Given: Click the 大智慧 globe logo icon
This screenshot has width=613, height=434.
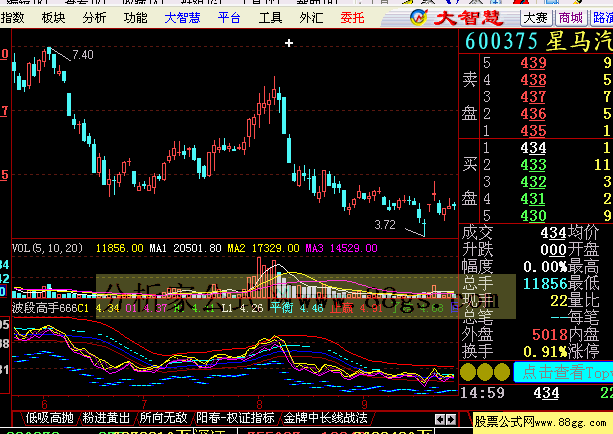Looking at the screenshot, I should point(419,17).
